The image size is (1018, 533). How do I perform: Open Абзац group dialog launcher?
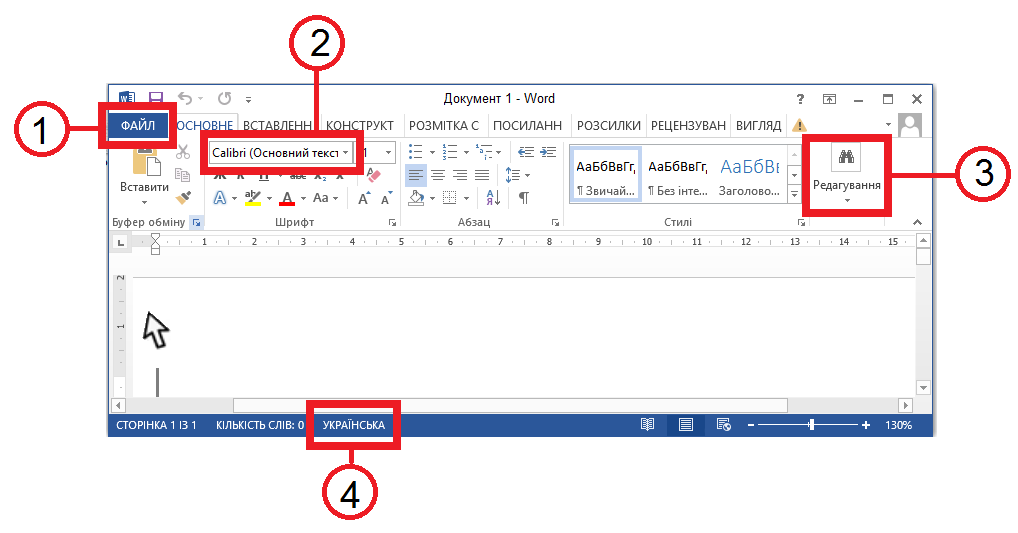[555, 223]
